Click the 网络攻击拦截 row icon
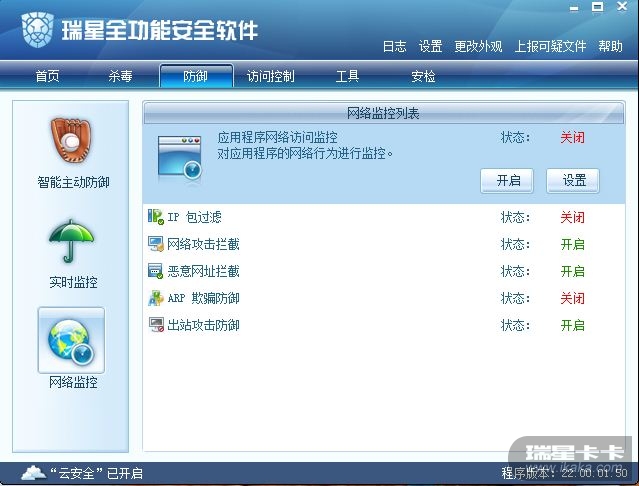The height and width of the screenshot is (486, 639). 156,244
